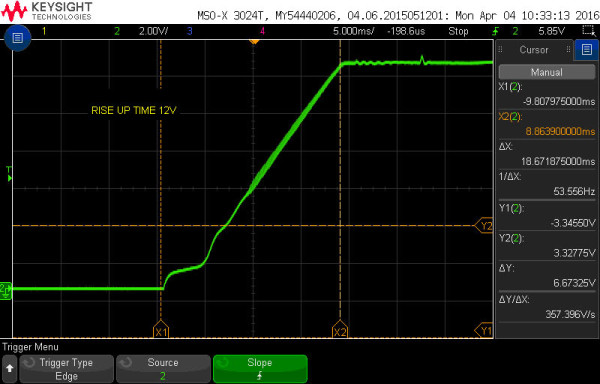Click the zoom selection box icon at top-right
Image resolution: width=600 pixels, height=384 pixels.
click(588, 31)
